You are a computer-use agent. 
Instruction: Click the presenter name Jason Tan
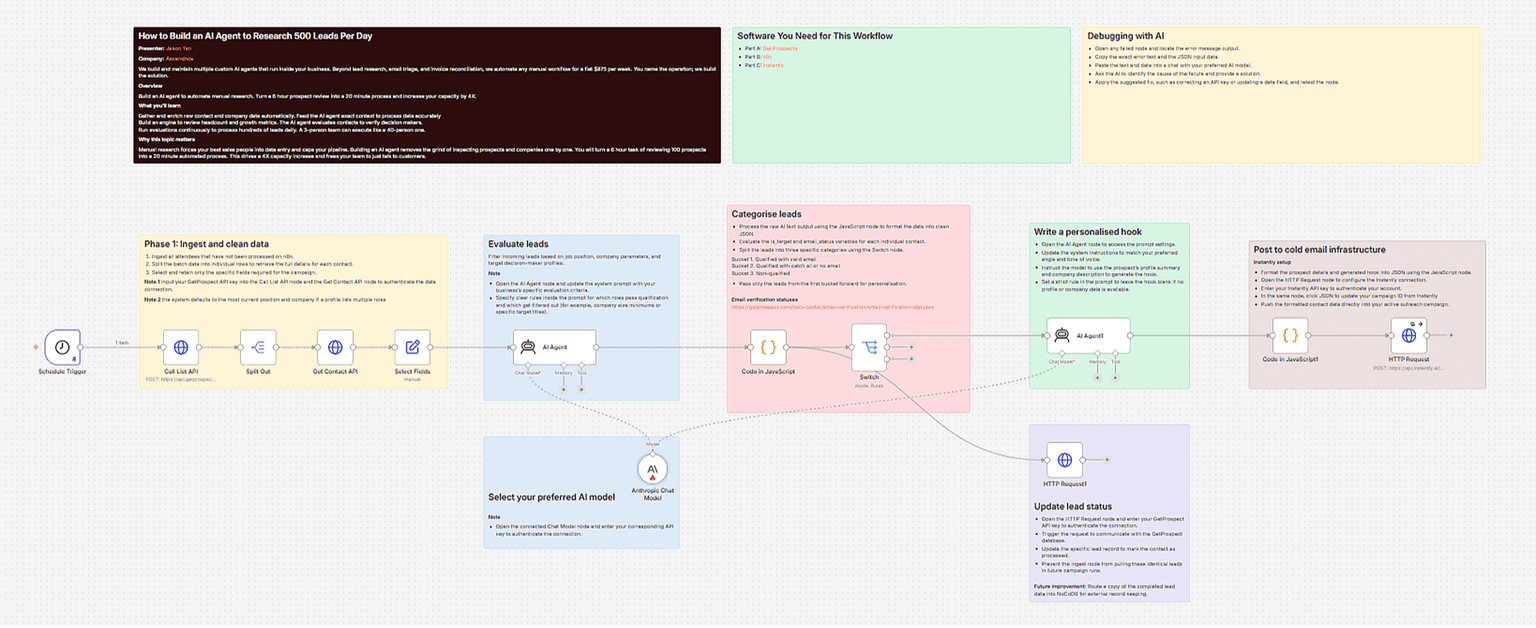(x=178, y=48)
